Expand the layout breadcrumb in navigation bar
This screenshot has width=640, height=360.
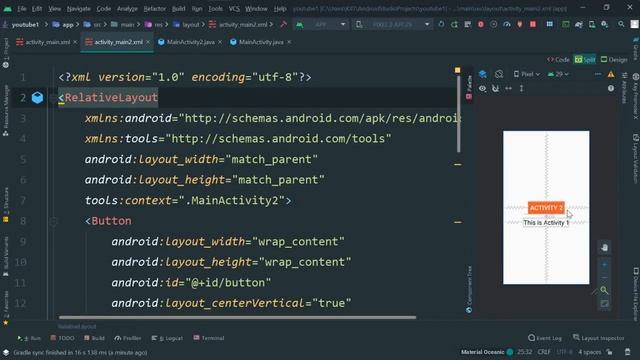186,24
